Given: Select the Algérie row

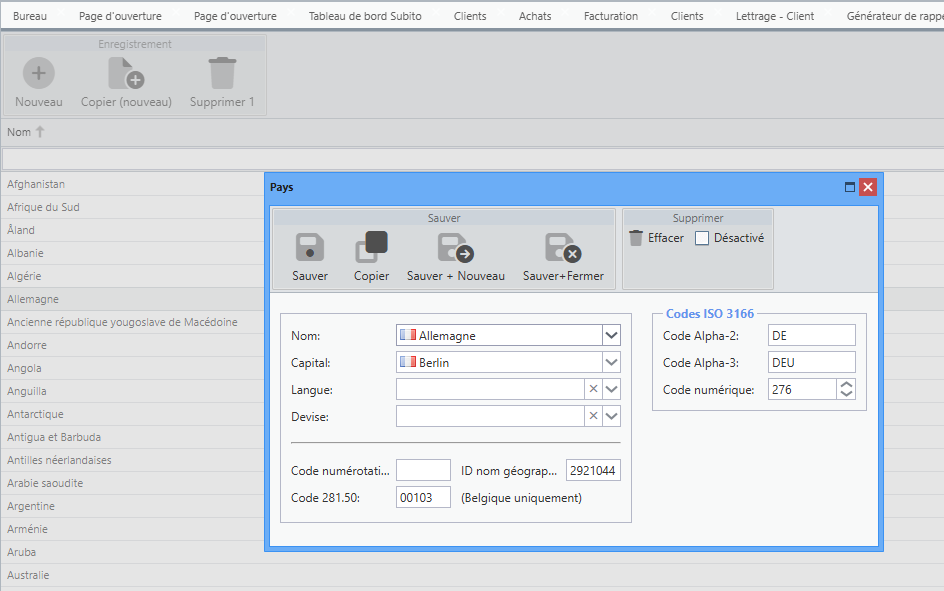Looking at the screenshot, I should click(24, 276).
